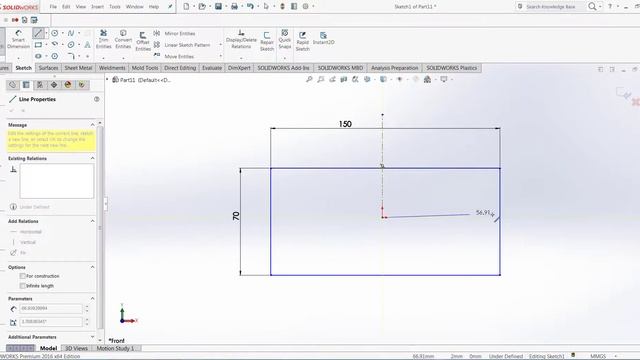Click the Repair Sketch tool
640x360 pixels.
[x=267, y=41]
